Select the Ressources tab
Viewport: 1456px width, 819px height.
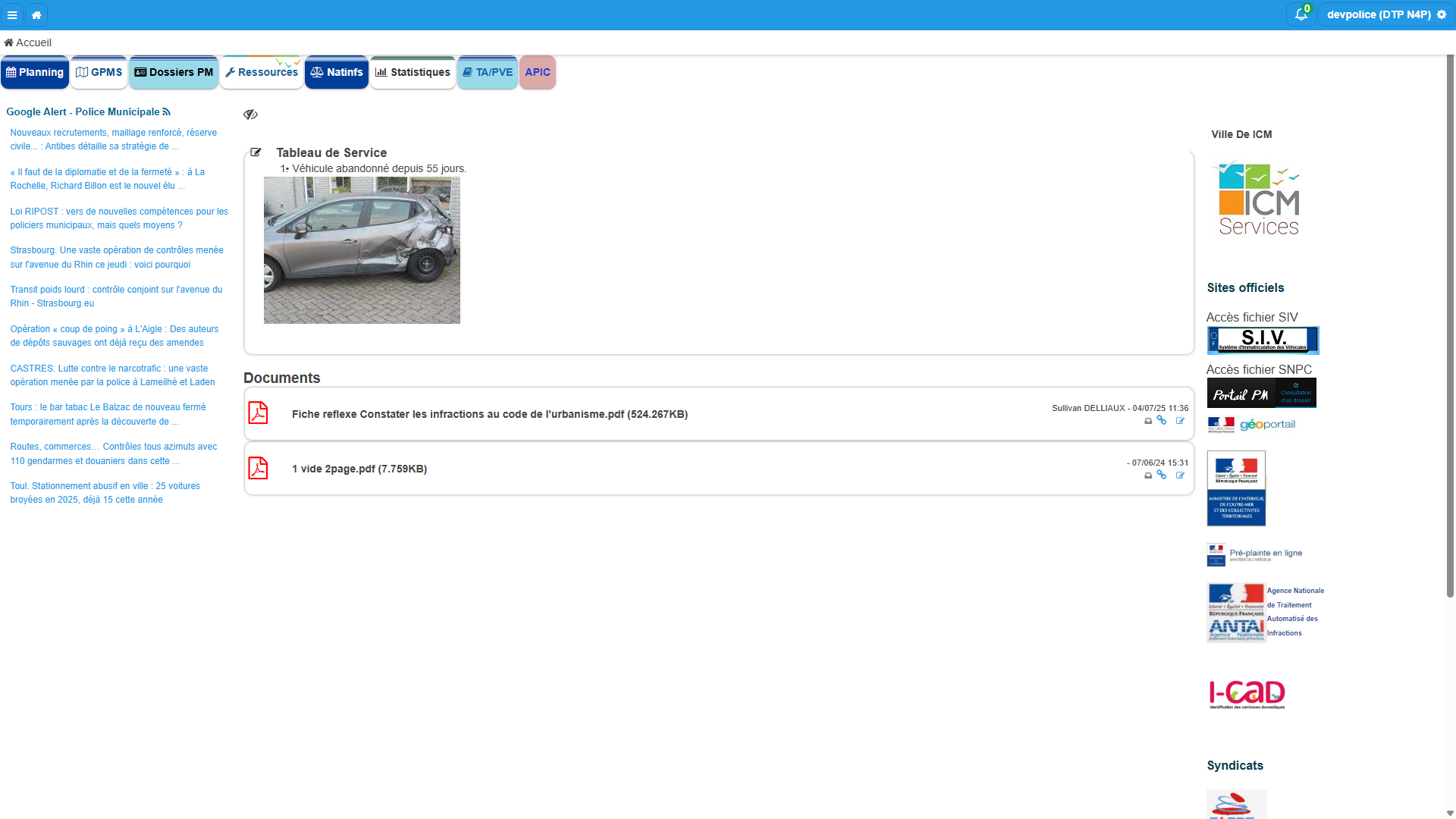[262, 72]
